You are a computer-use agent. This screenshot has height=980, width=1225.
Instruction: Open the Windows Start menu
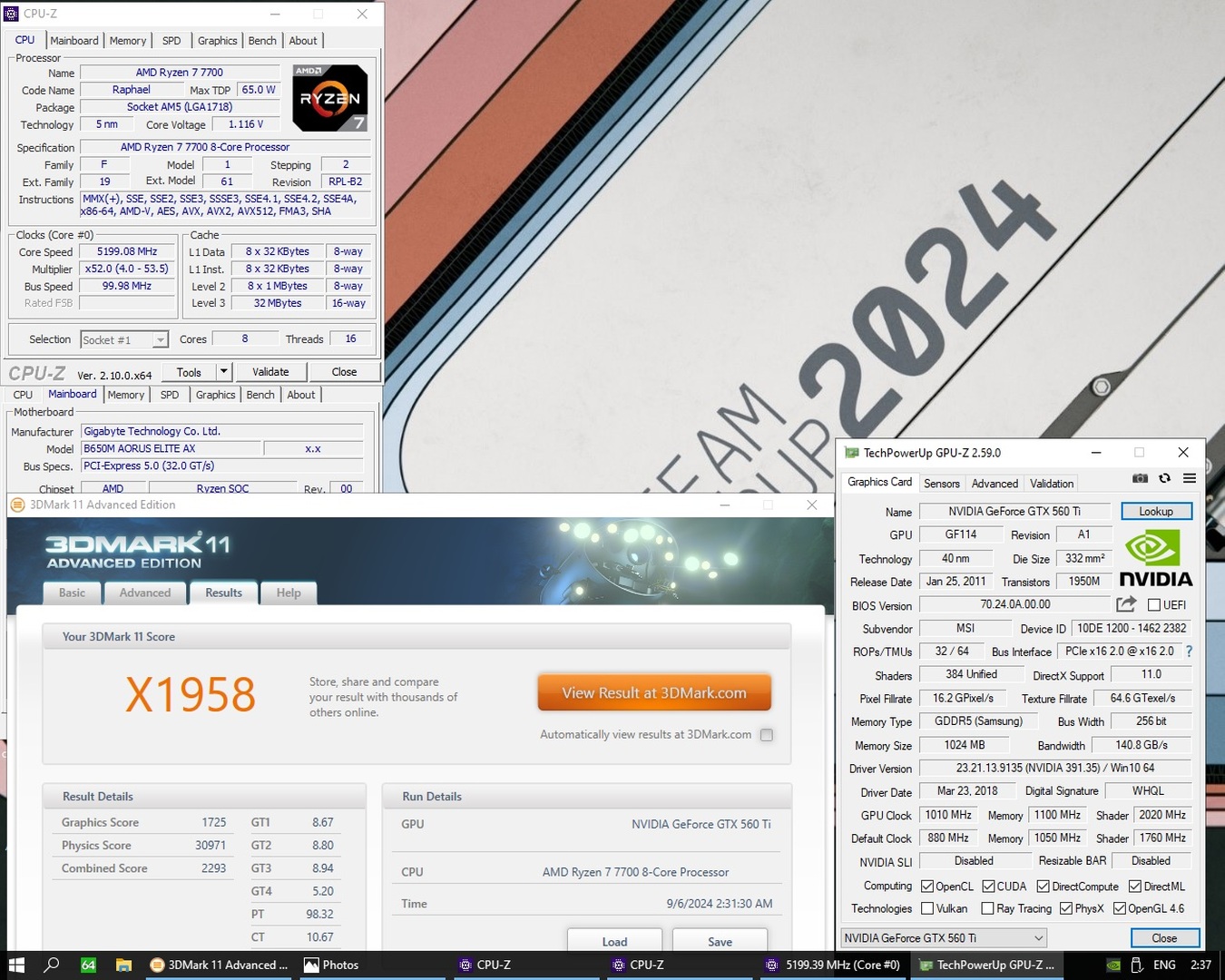(x=16, y=965)
